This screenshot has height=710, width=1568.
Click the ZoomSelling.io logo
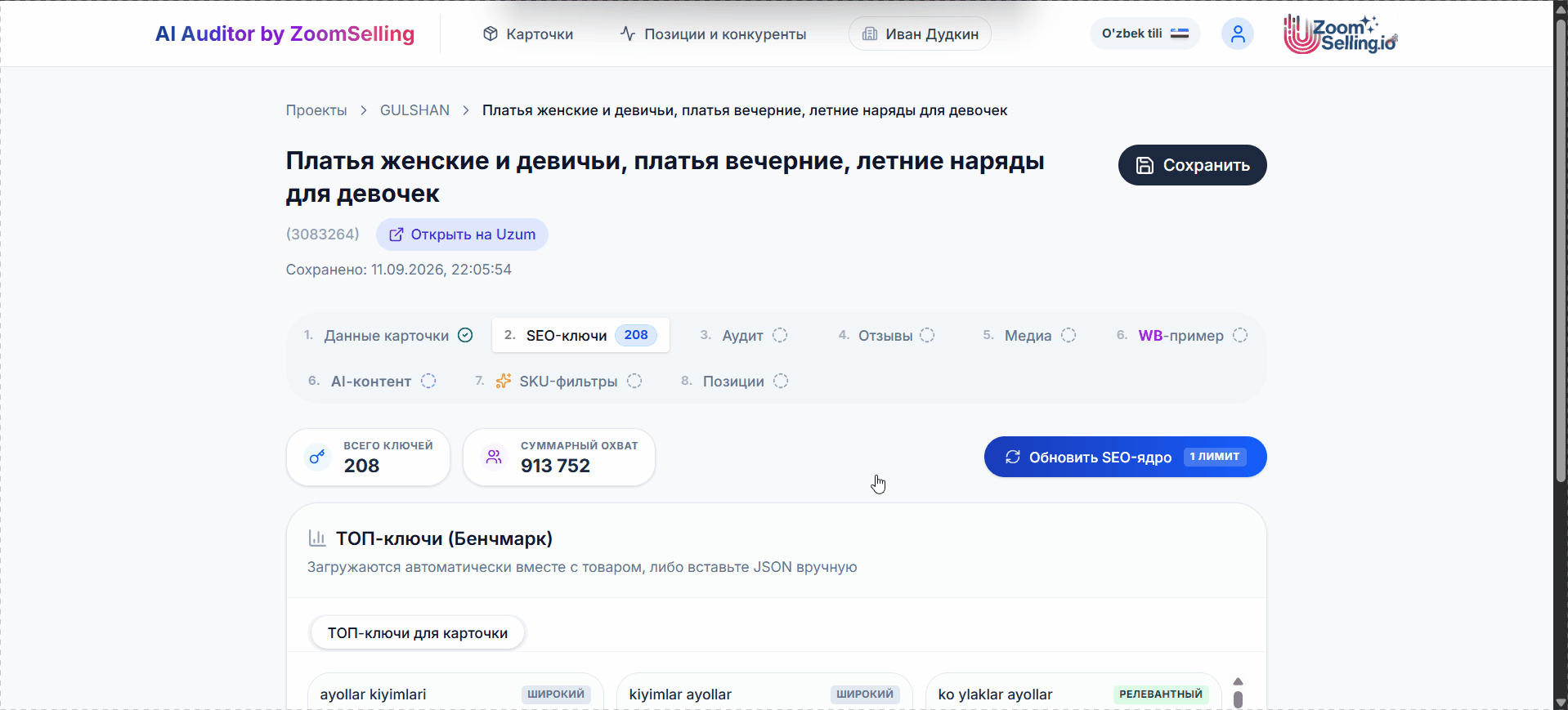click(x=1340, y=33)
